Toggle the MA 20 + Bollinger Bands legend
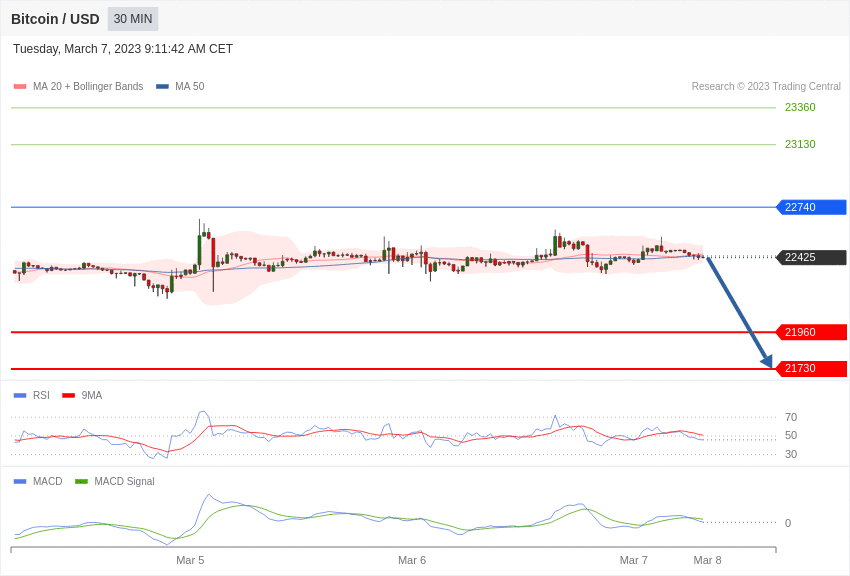The height and width of the screenshot is (576, 850). [88, 86]
